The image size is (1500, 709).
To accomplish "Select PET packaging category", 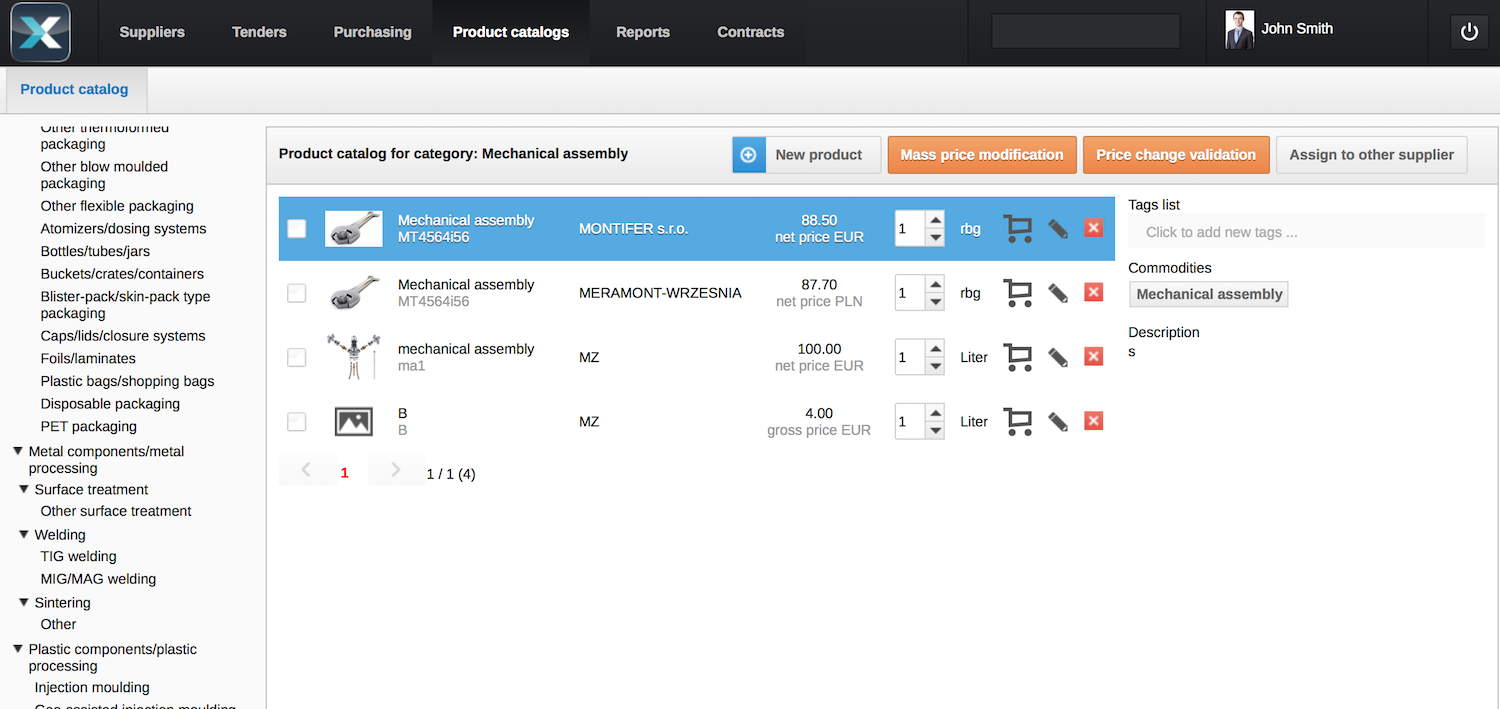I will [88, 427].
